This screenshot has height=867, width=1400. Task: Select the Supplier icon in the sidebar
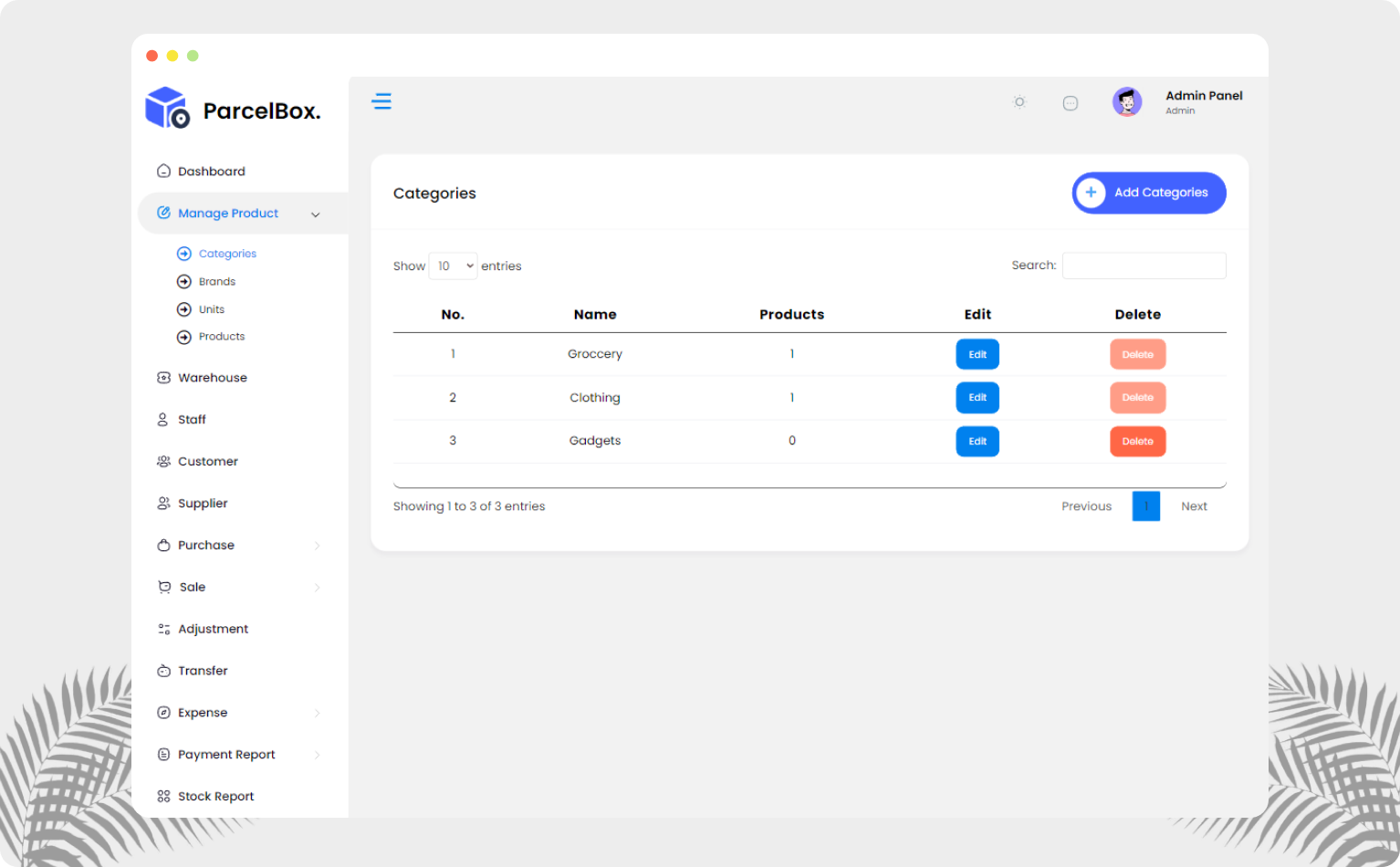(162, 503)
